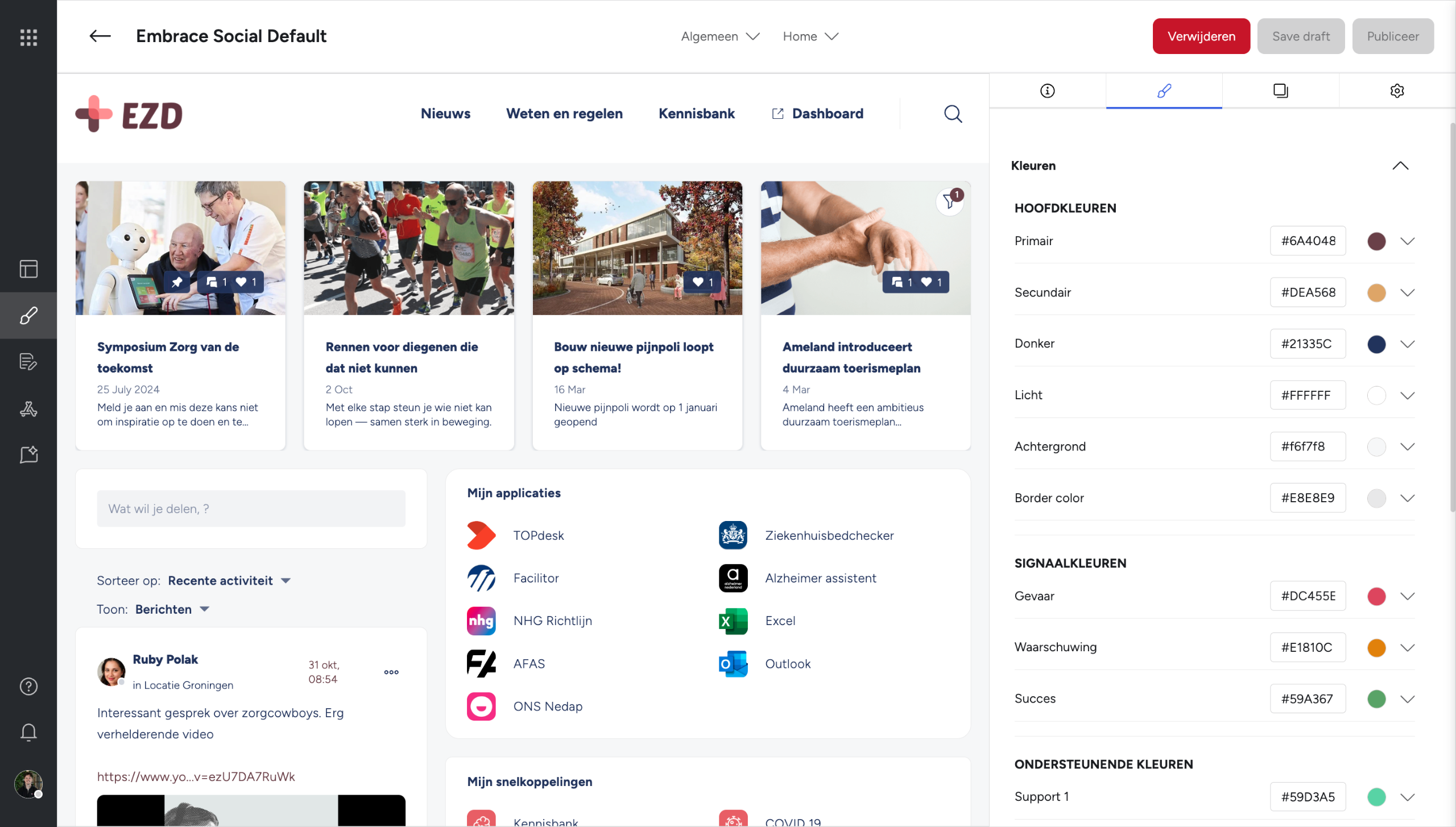Open the Alzheimer assistent app icon

point(733,578)
